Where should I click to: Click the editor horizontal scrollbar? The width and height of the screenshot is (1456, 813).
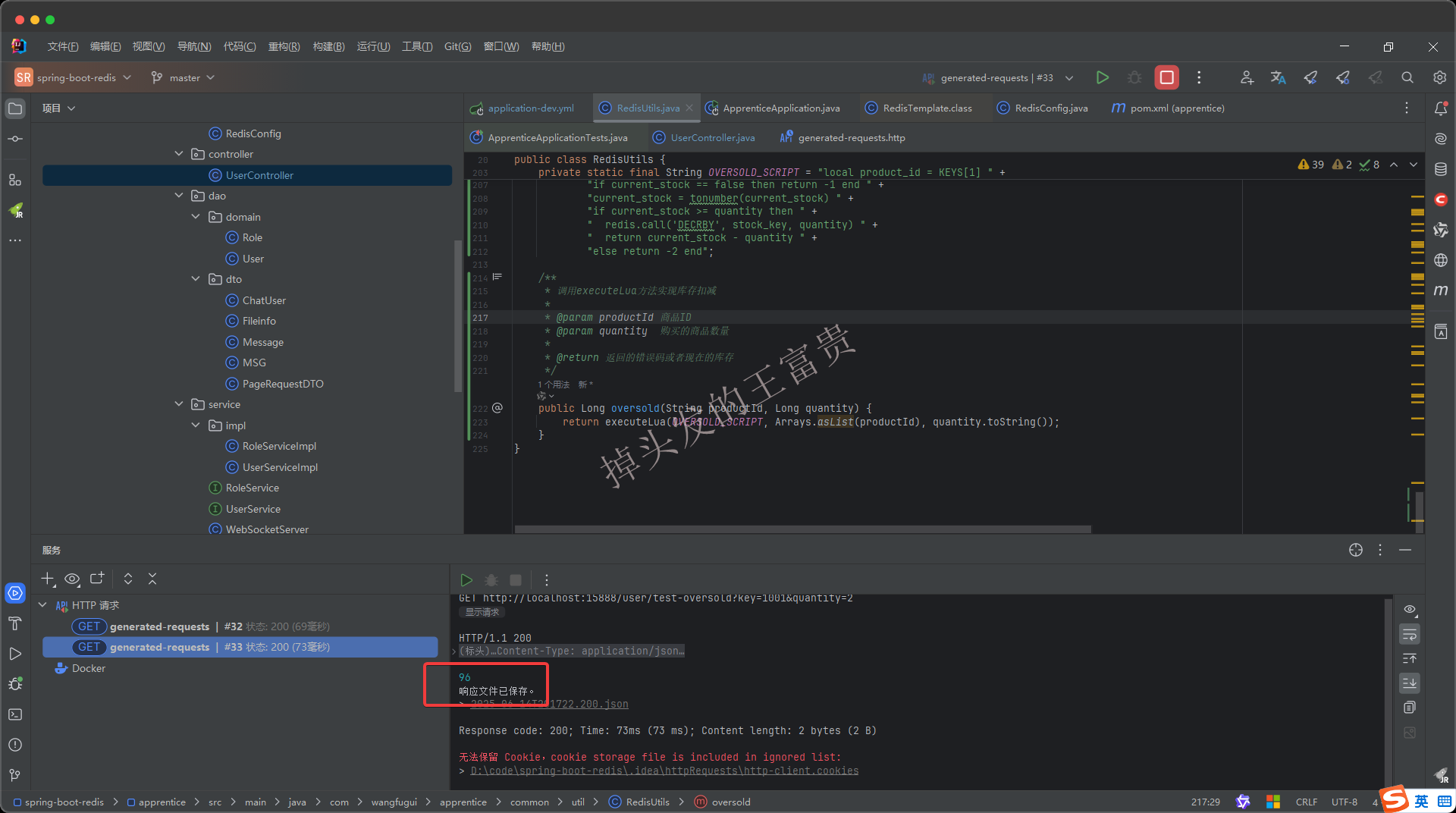(802, 529)
